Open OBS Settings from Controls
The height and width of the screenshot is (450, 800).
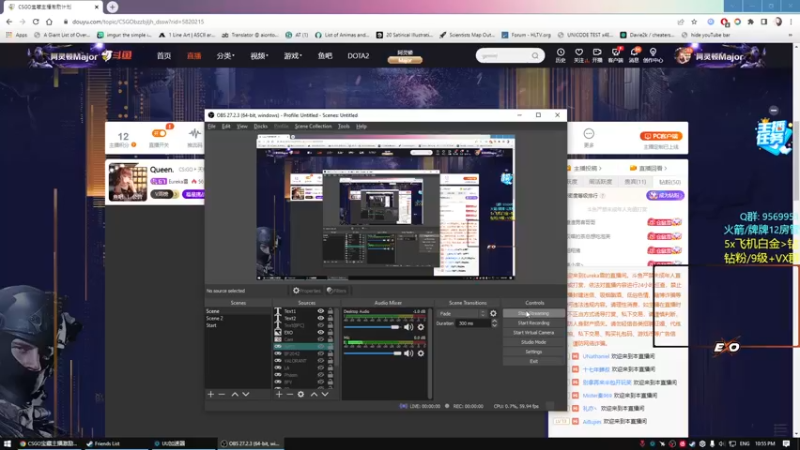534,352
